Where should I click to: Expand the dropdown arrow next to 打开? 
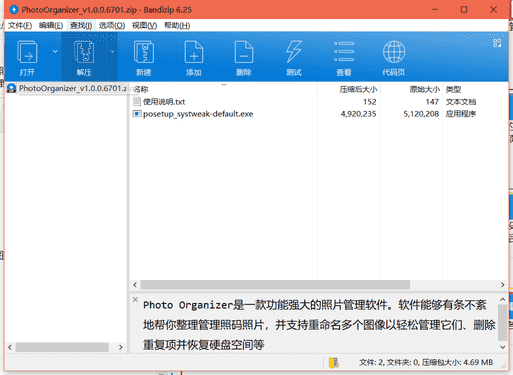click(55, 51)
